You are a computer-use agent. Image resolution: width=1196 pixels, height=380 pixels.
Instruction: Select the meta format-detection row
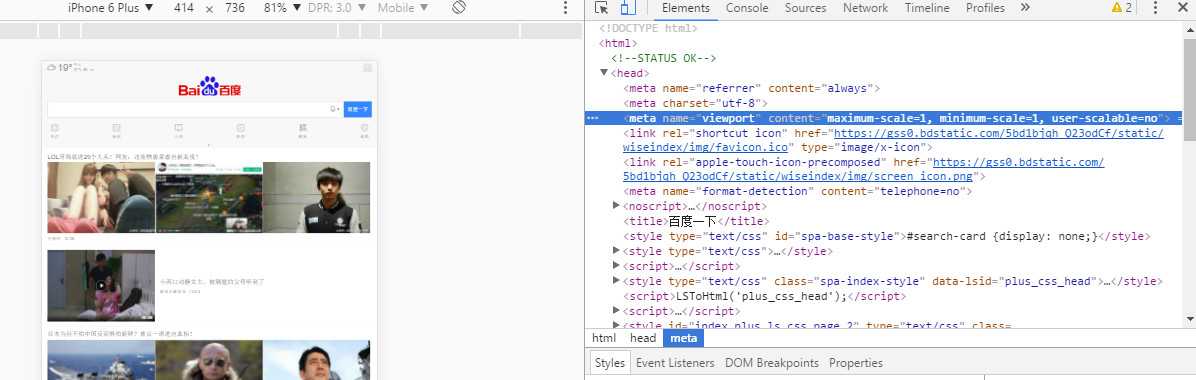[x=797, y=192]
